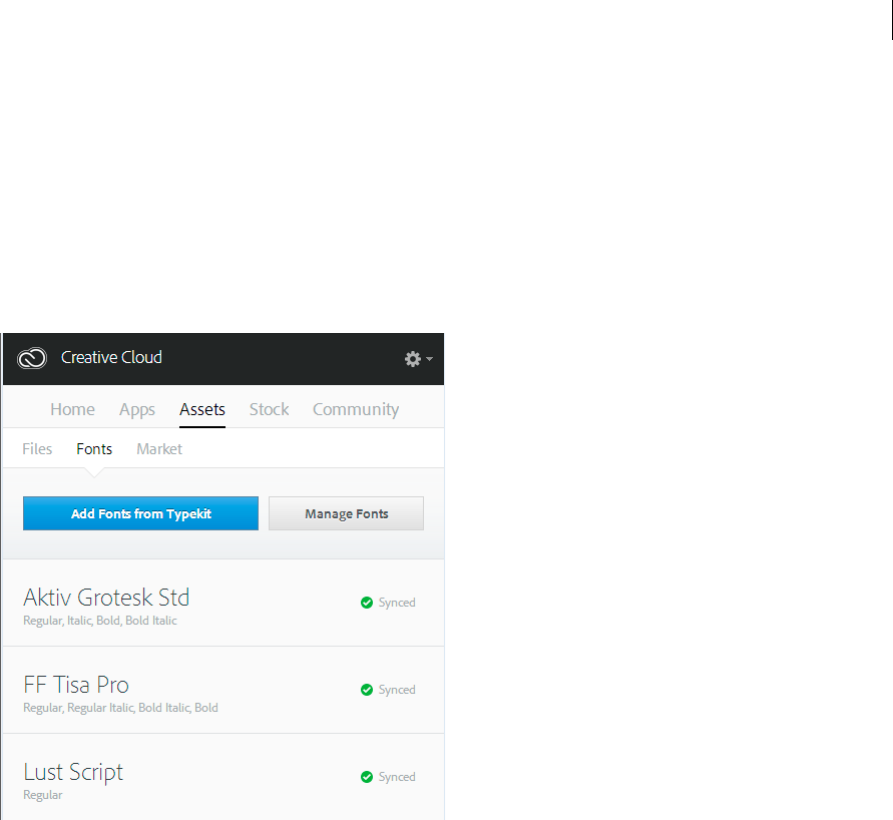Select the Assets tab

coord(202,409)
